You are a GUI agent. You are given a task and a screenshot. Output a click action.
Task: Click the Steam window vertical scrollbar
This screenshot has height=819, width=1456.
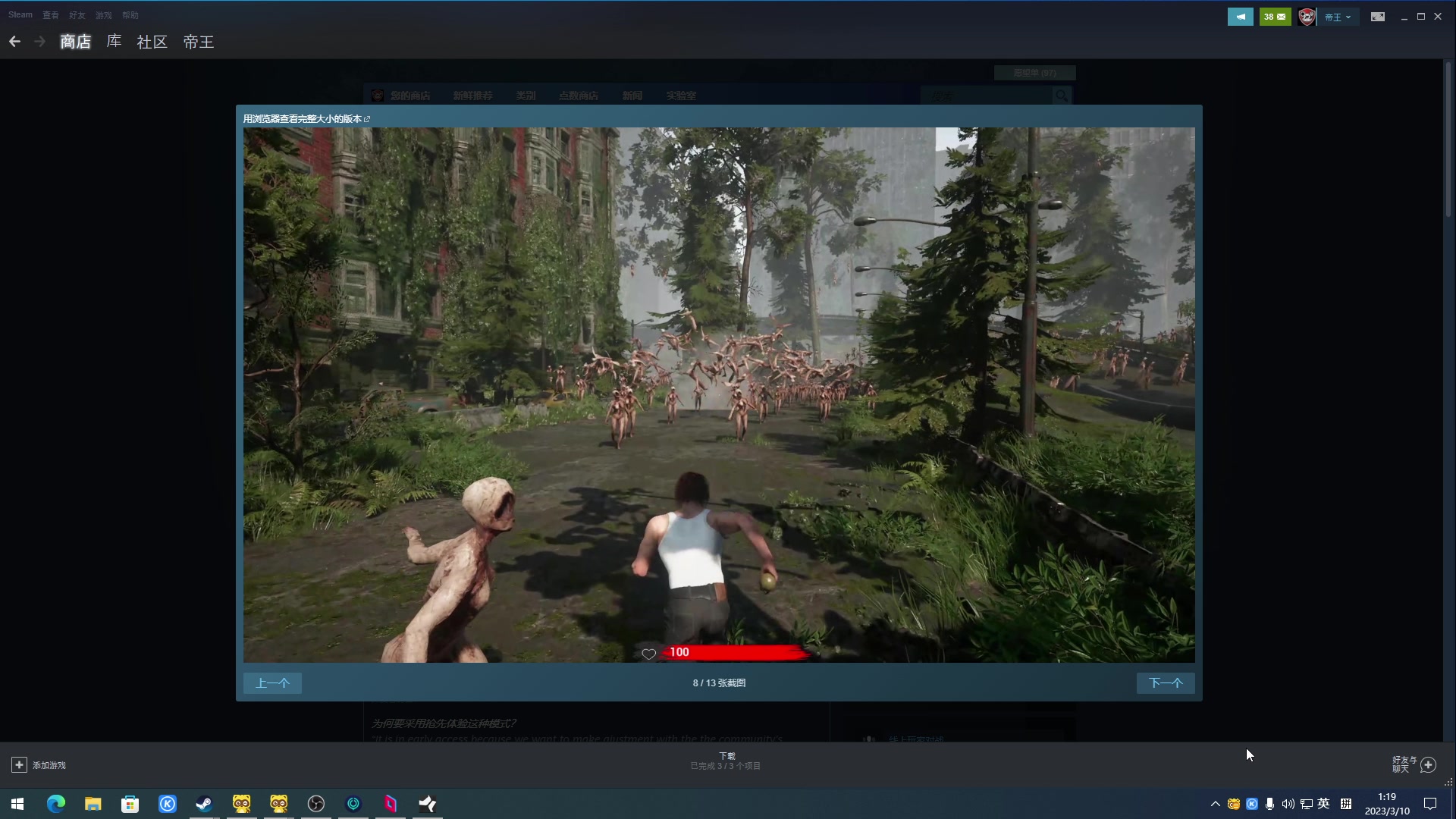pos(1448,140)
